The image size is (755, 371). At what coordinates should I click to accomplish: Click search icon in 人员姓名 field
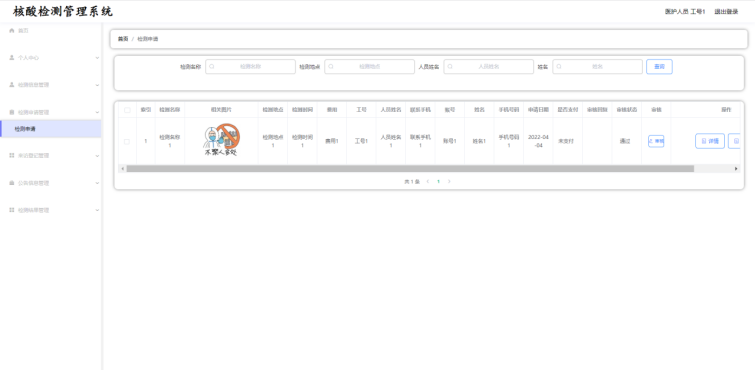(x=450, y=67)
